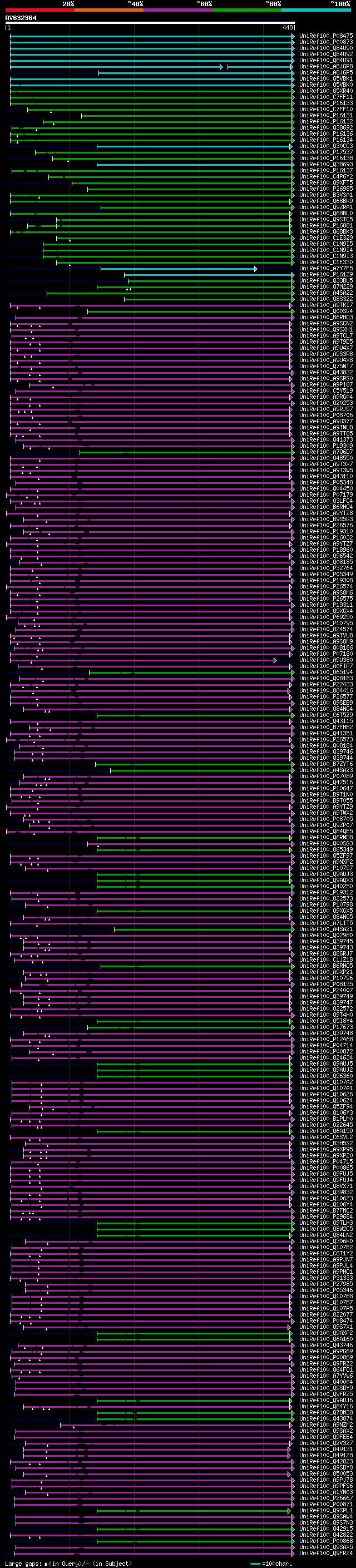Click label UniRef100_C6T529
Viewport: 356px width, 1568px height.
point(325,715)
